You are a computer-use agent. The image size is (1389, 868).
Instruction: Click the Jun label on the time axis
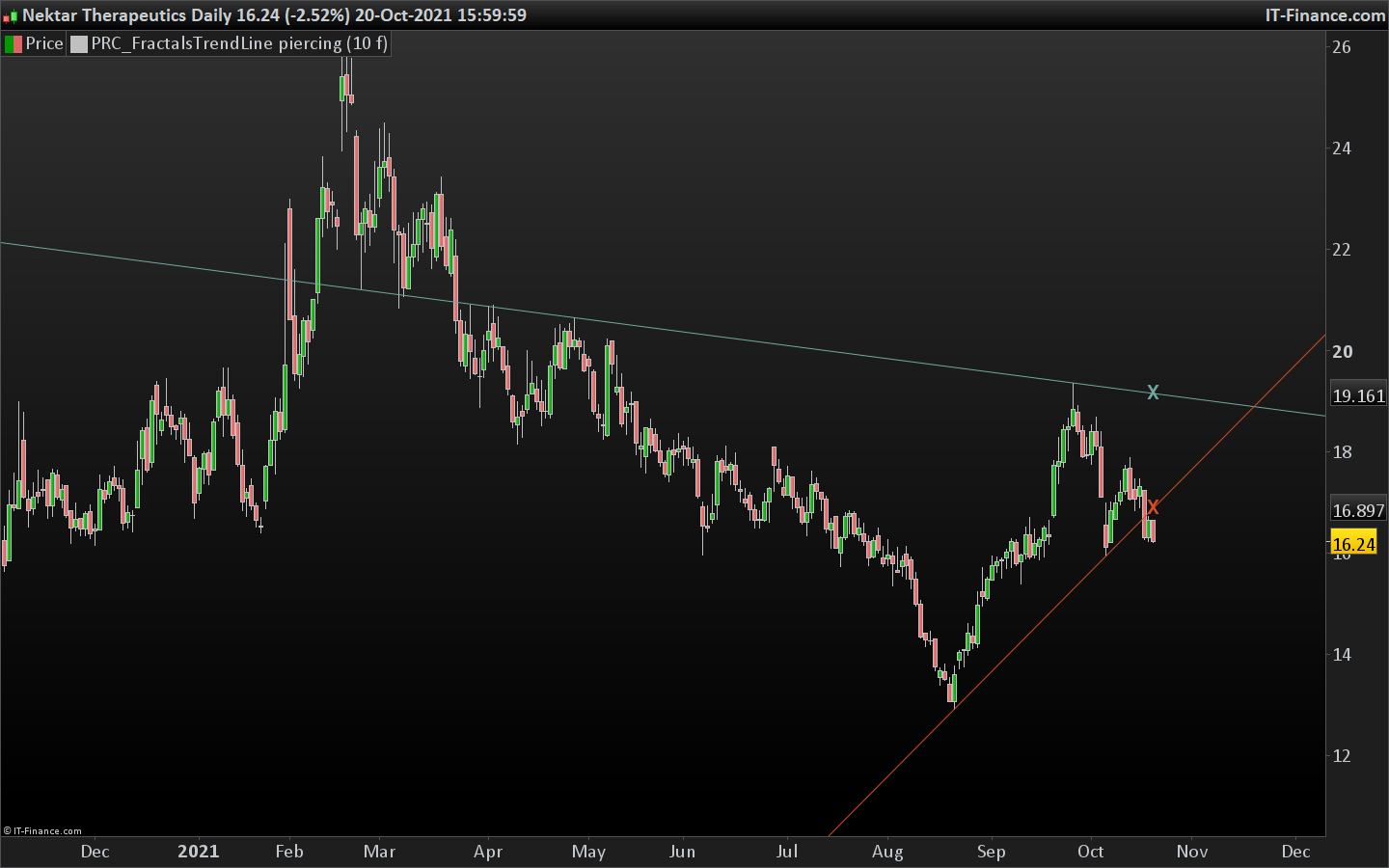click(x=682, y=852)
